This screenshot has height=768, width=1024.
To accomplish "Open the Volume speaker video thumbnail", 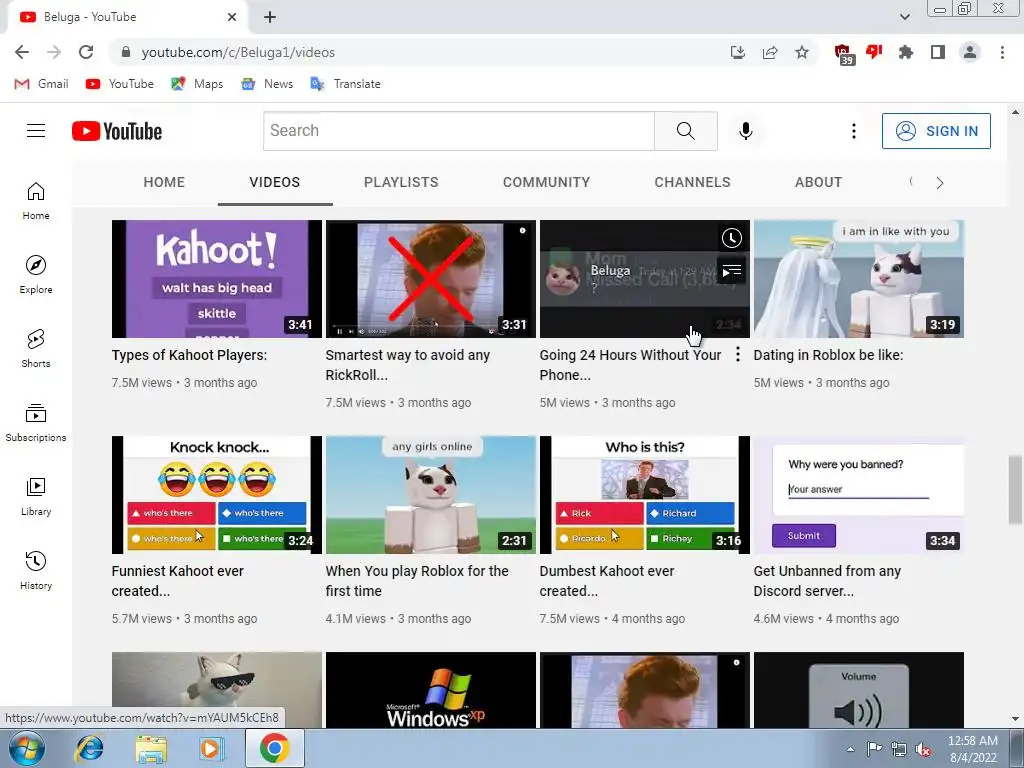I will coord(859,690).
